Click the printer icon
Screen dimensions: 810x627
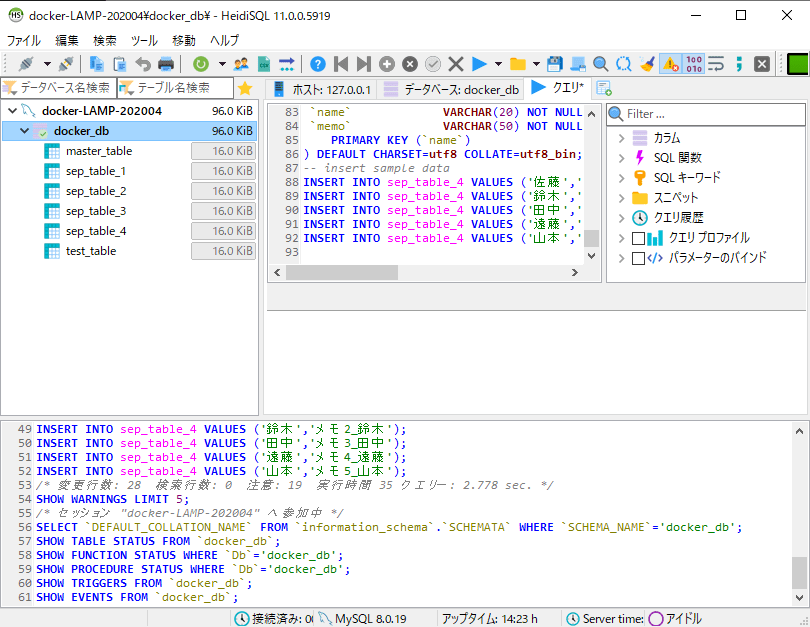[166, 64]
